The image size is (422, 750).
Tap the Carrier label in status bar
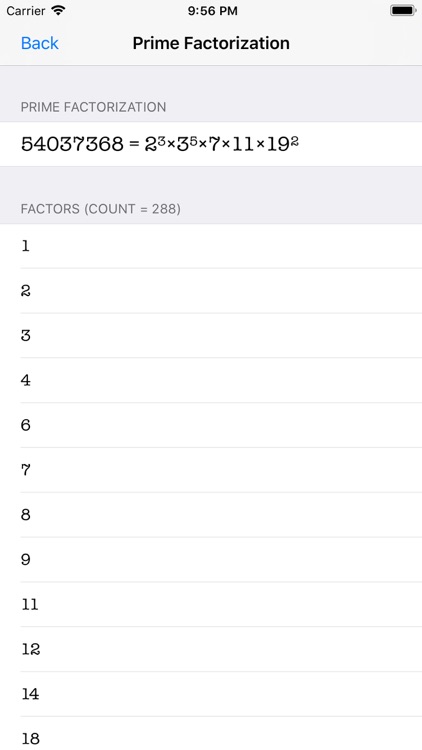26,11
